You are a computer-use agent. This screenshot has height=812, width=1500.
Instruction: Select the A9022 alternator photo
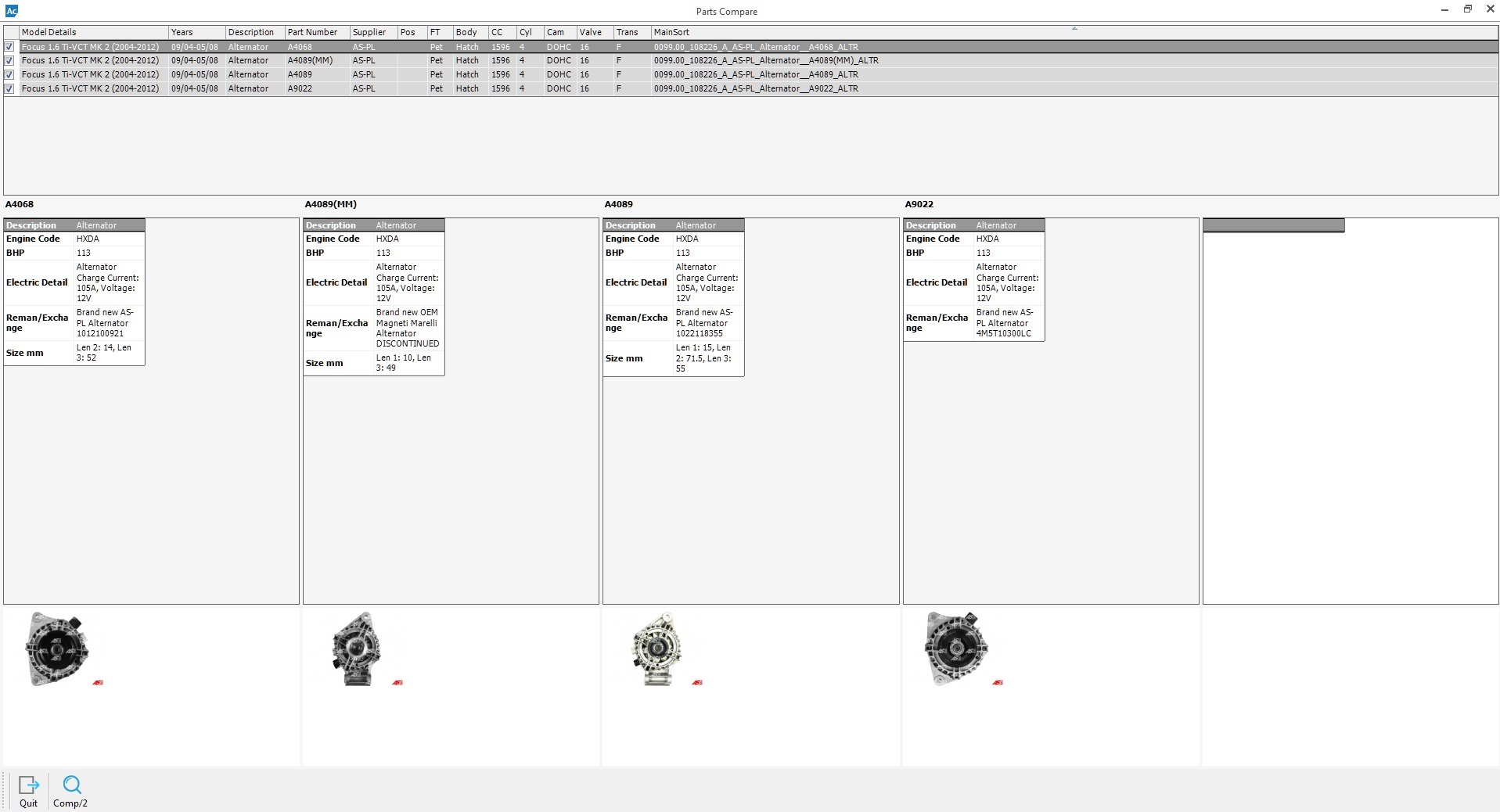pos(956,649)
